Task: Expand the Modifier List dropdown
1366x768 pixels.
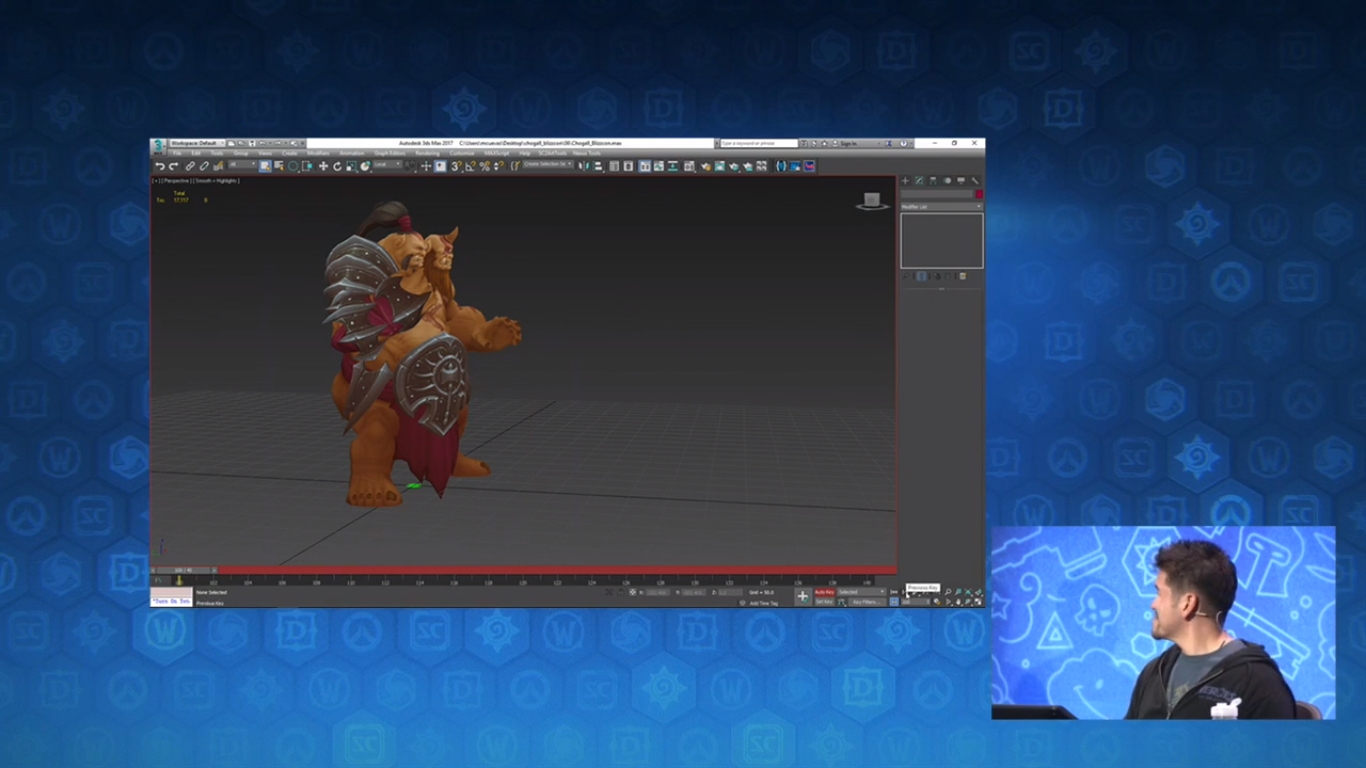Action: click(x=941, y=207)
